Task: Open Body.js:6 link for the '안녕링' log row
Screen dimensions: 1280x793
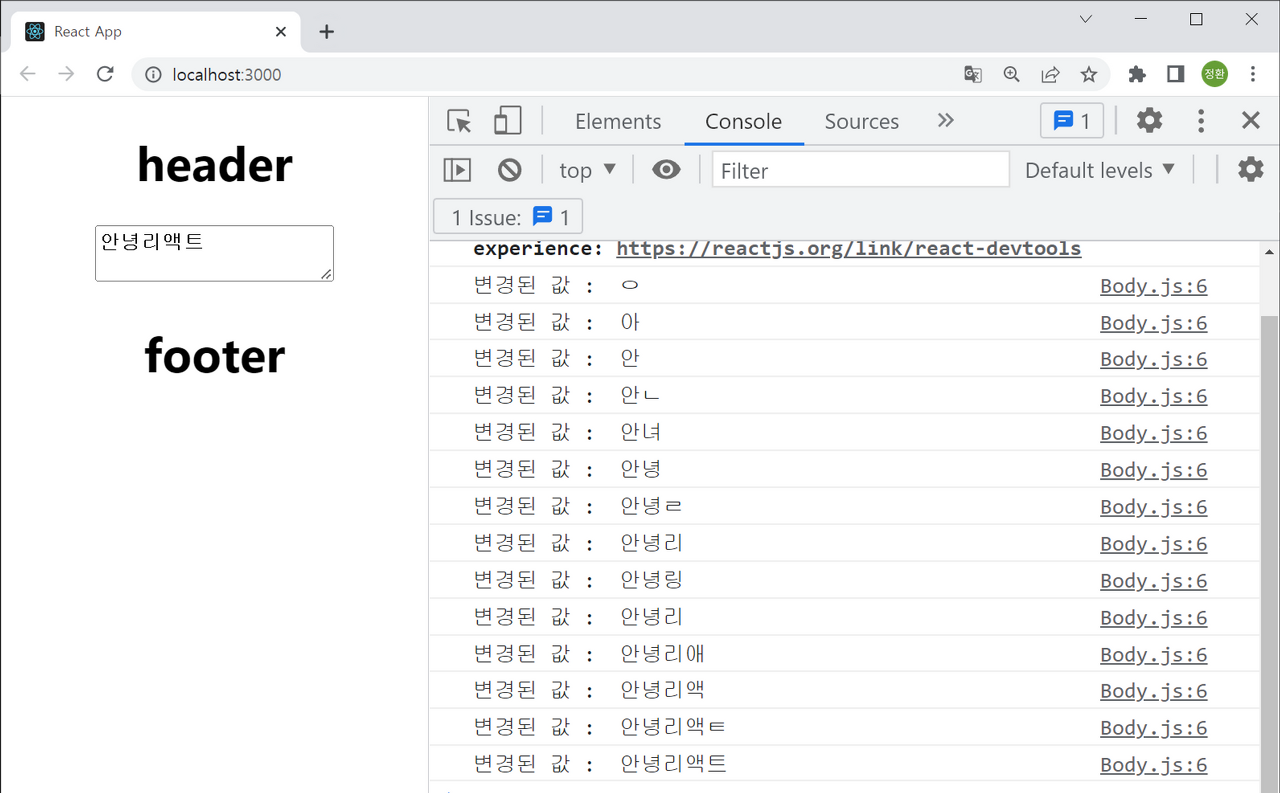Action: [x=1154, y=581]
